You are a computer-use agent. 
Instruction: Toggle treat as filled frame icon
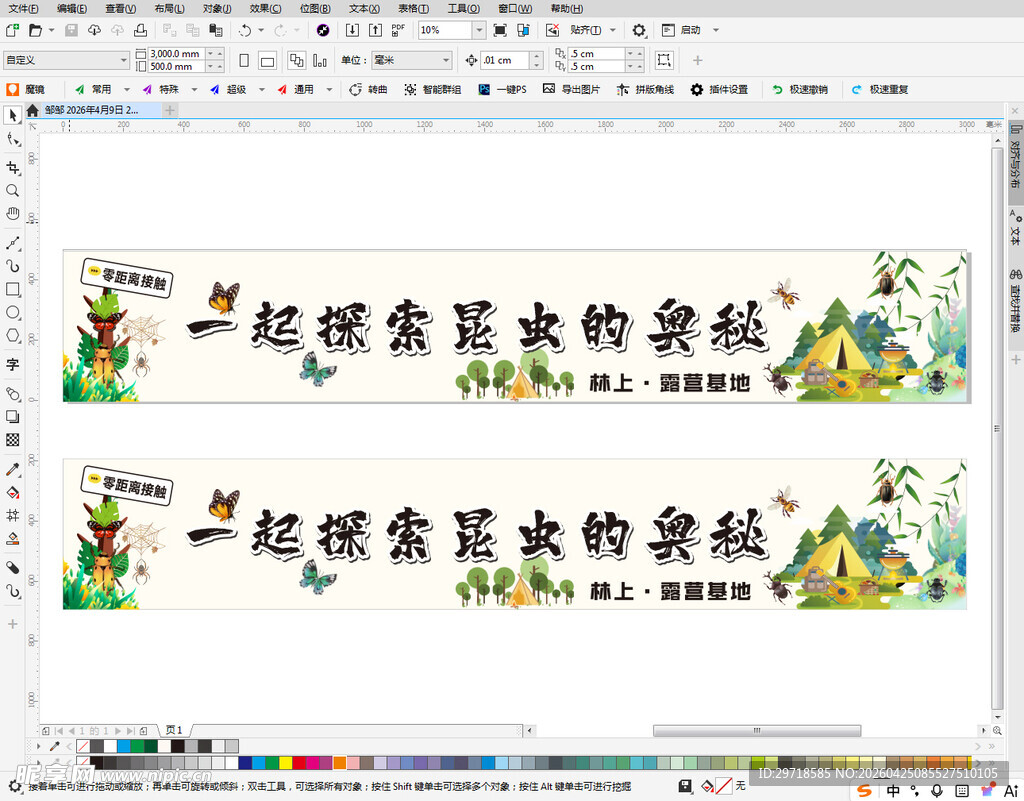pos(664,60)
